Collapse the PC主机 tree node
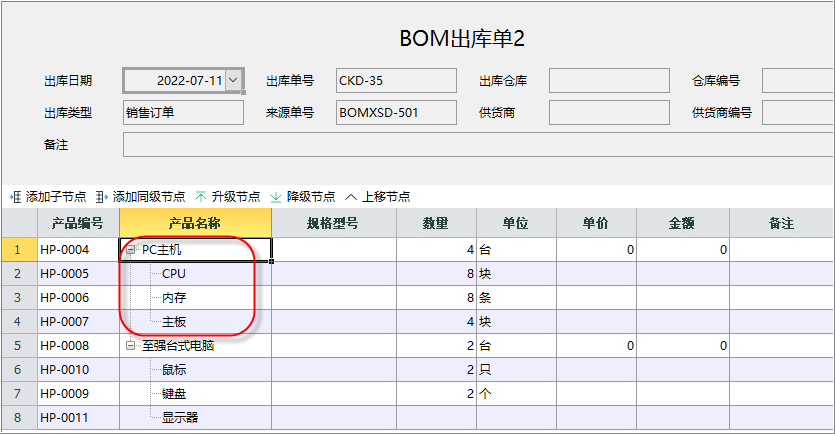This screenshot has height=434, width=835. click(x=130, y=250)
